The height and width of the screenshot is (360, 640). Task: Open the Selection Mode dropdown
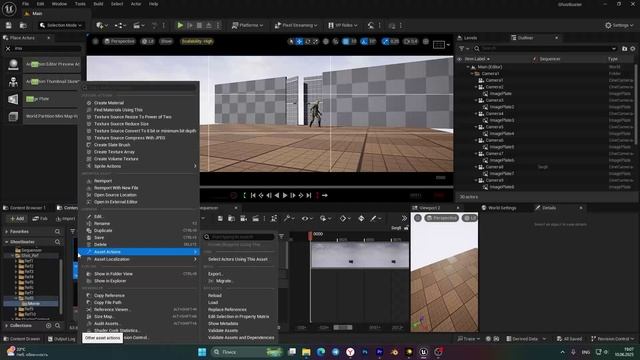(61, 25)
